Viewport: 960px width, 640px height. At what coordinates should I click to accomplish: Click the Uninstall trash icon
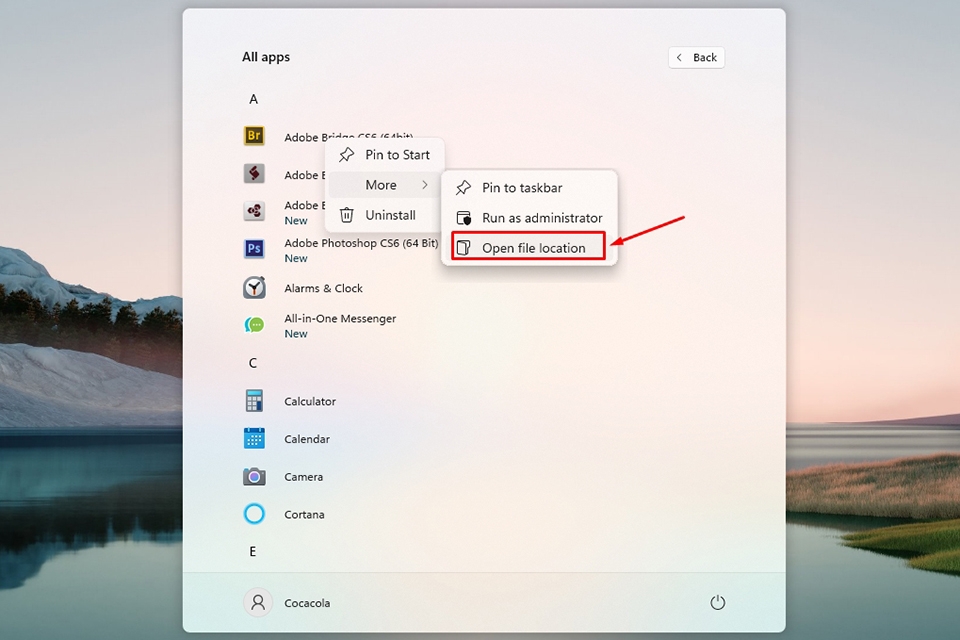(346, 215)
